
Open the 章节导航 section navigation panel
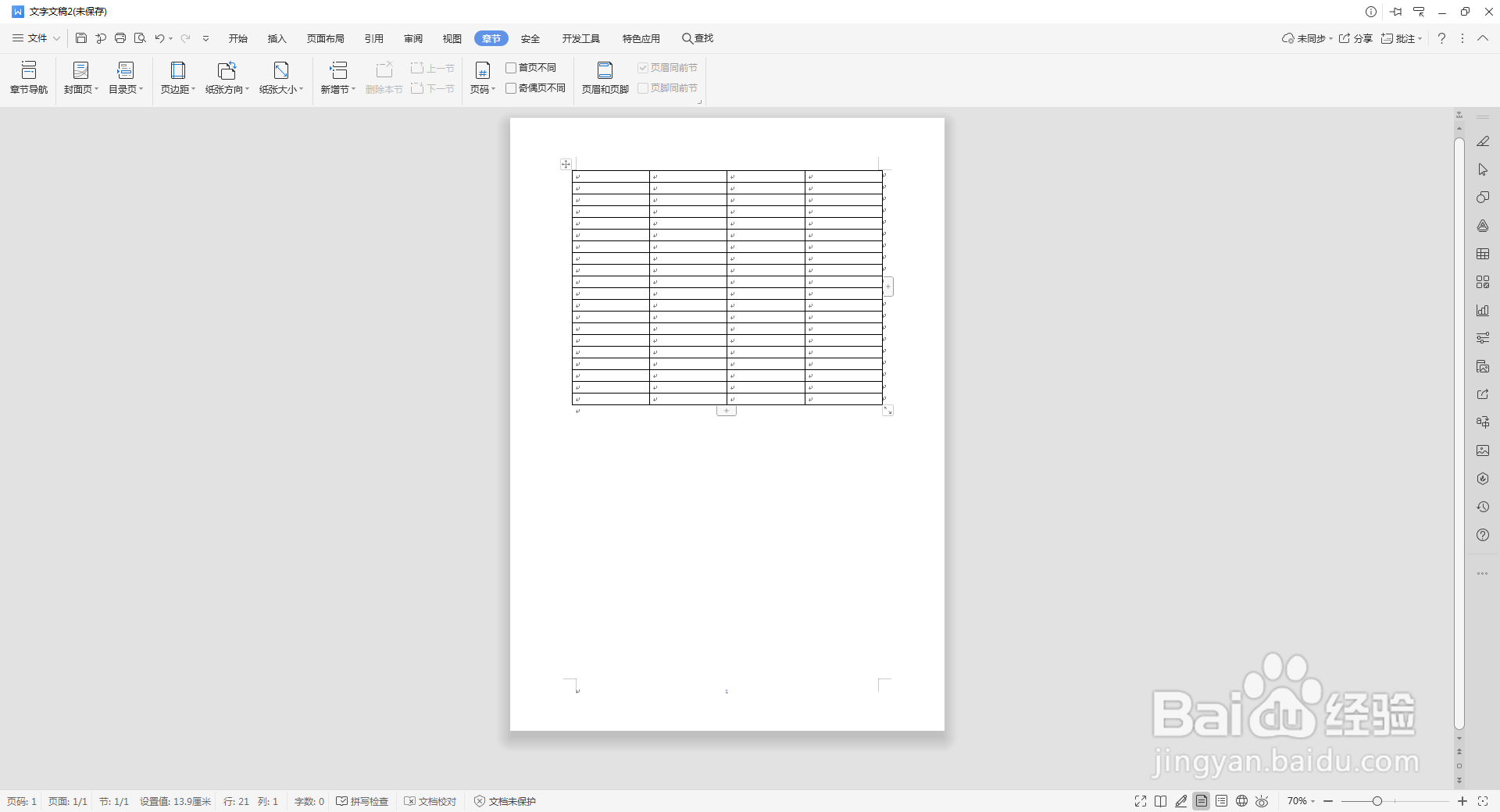(x=29, y=78)
